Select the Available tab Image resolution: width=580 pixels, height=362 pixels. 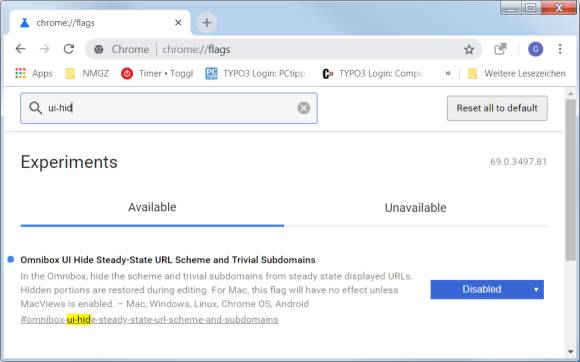152,207
